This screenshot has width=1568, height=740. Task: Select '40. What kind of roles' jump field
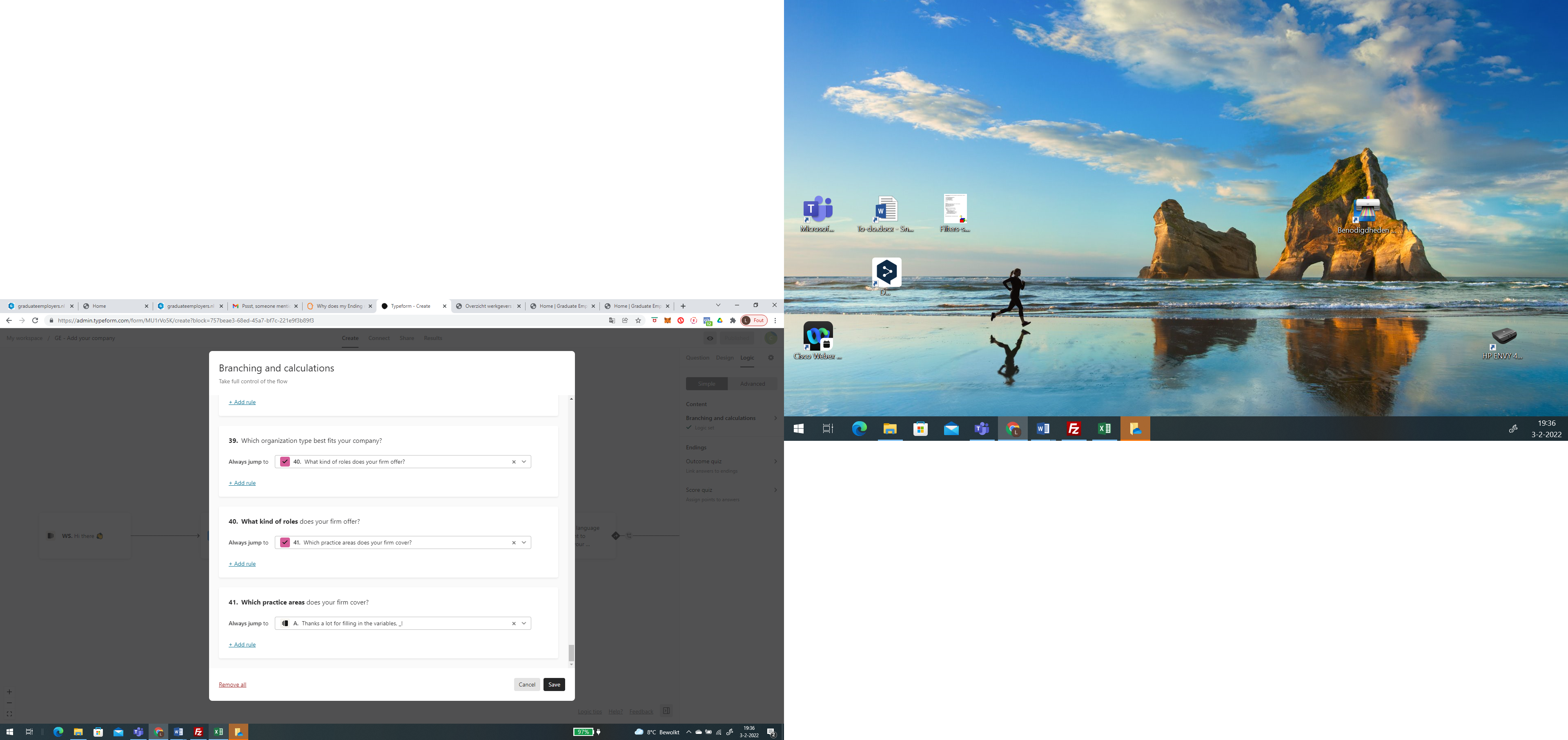pyautogui.click(x=402, y=462)
